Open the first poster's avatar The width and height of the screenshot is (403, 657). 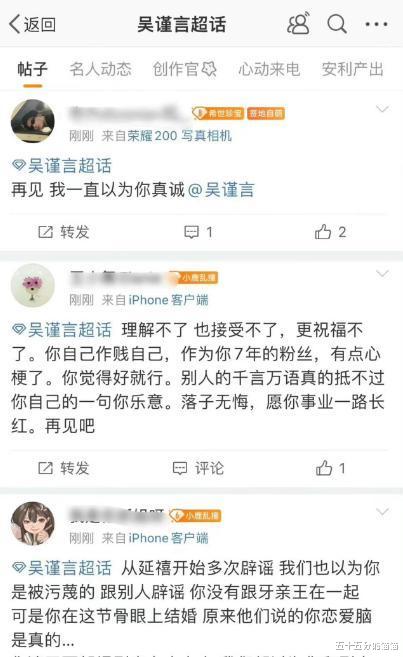click(33, 121)
